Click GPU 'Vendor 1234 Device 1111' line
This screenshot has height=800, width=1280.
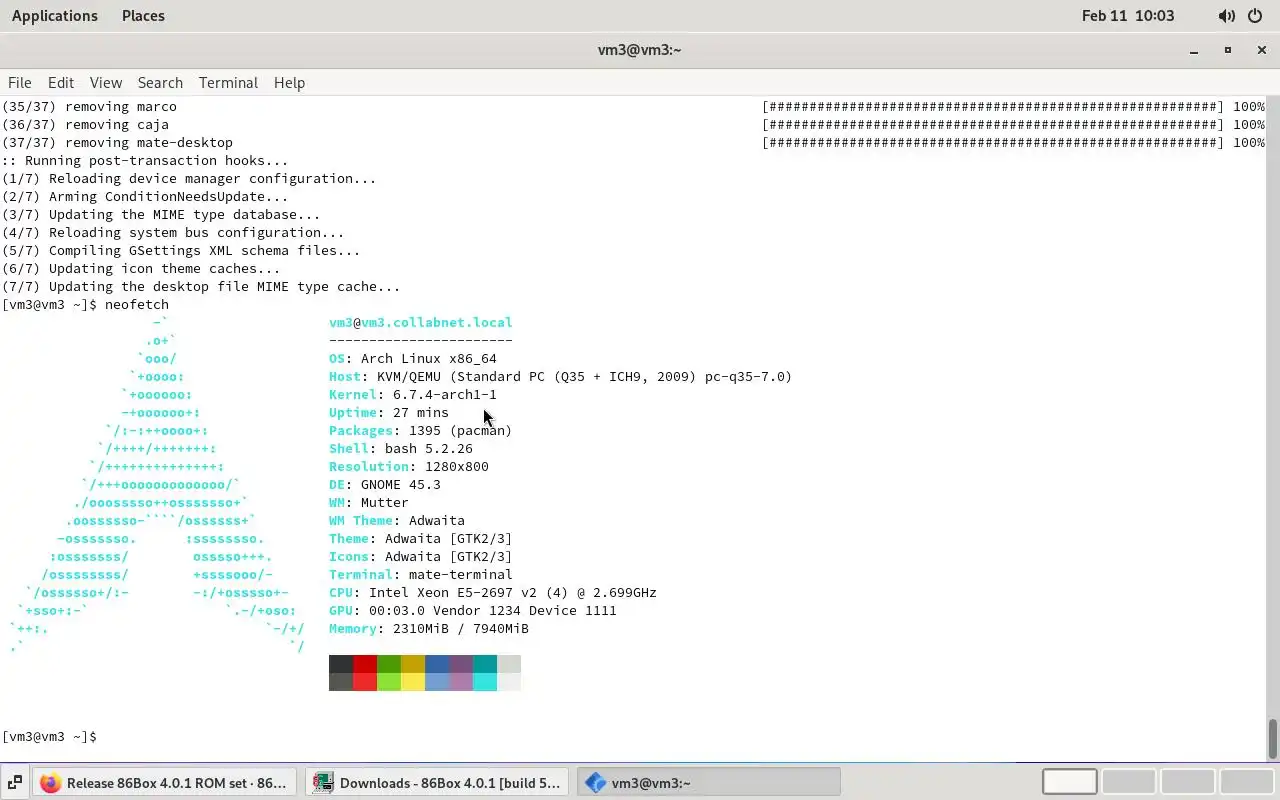pos(473,611)
